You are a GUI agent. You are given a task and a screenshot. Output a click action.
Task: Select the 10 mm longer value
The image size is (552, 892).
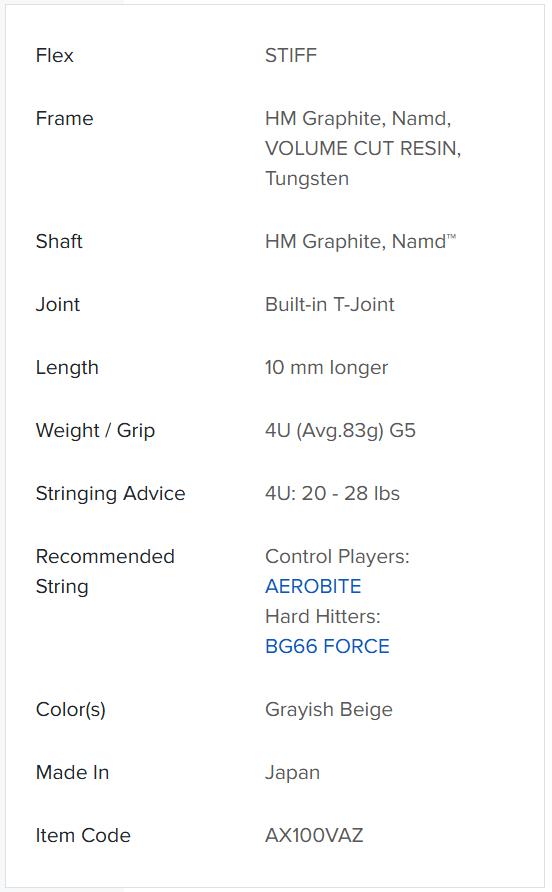point(326,367)
